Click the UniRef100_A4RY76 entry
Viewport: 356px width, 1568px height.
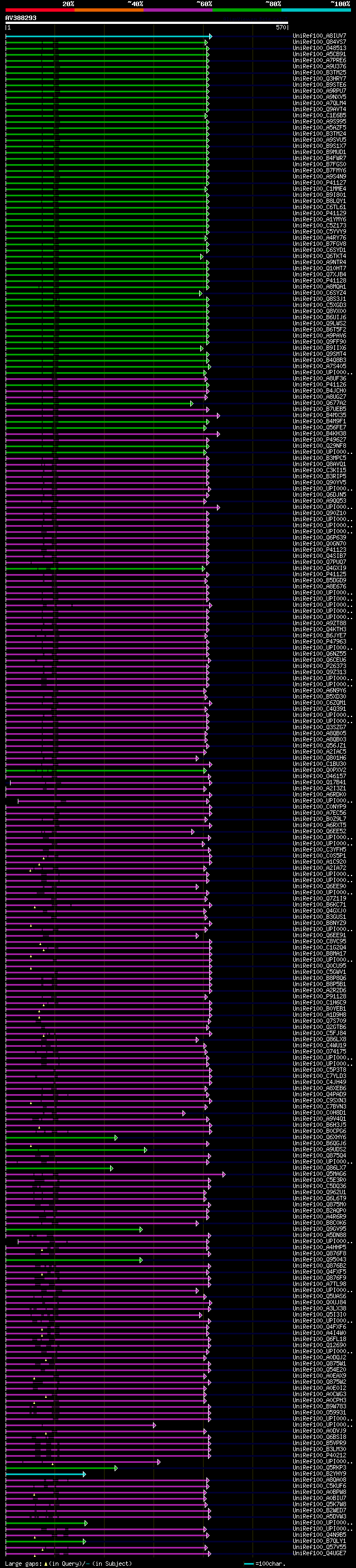319,238
